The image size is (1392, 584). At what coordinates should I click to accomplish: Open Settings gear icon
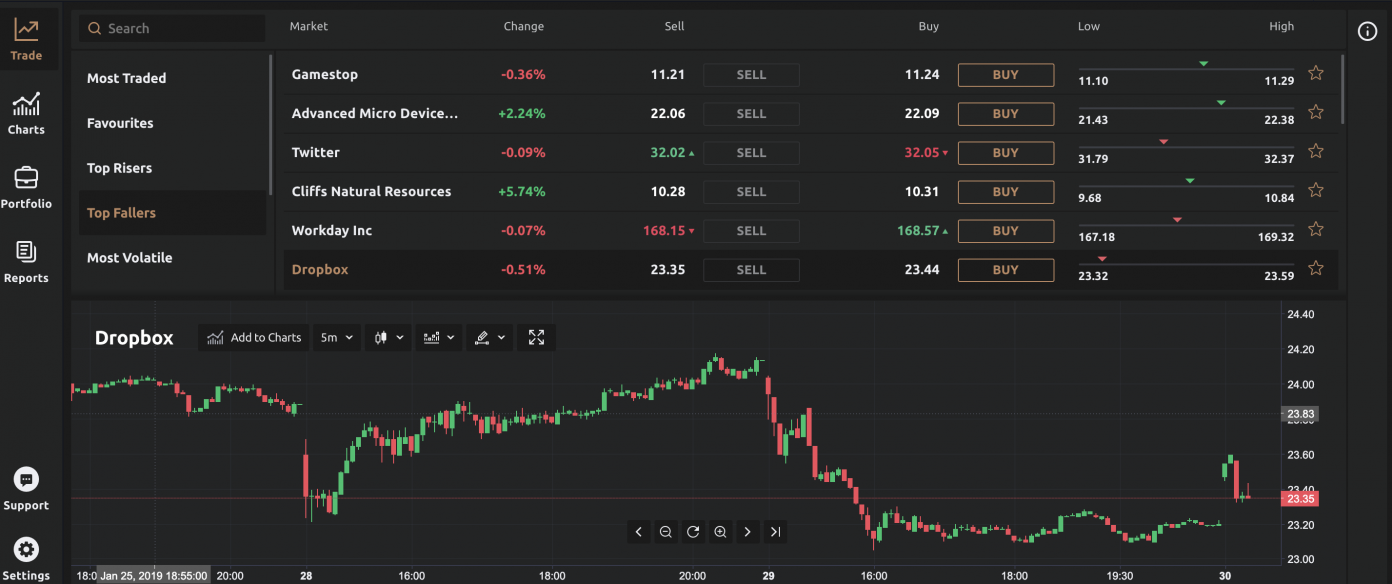pyautogui.click(x=26, y=549)
